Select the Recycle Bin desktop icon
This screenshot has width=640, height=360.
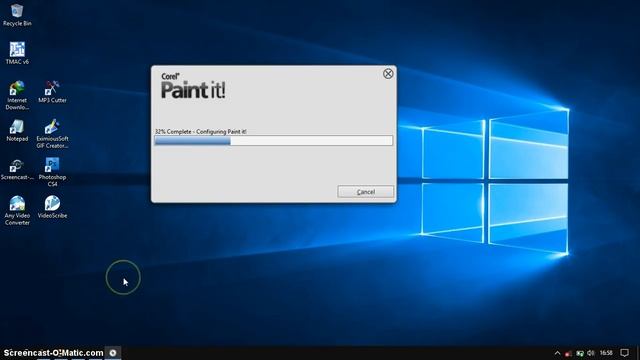pos(17,15)
